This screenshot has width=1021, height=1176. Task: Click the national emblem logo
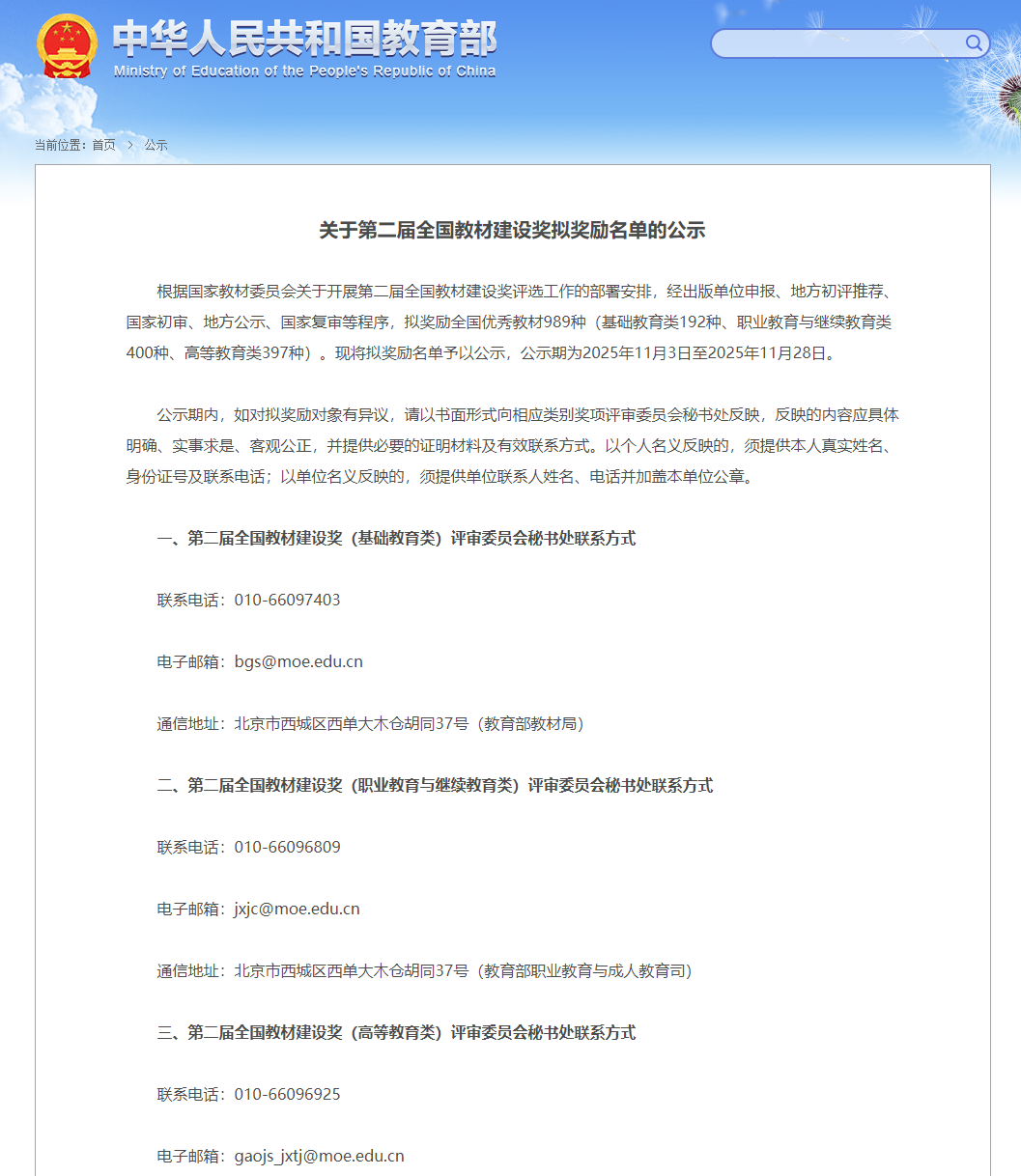tap(67, 45)
